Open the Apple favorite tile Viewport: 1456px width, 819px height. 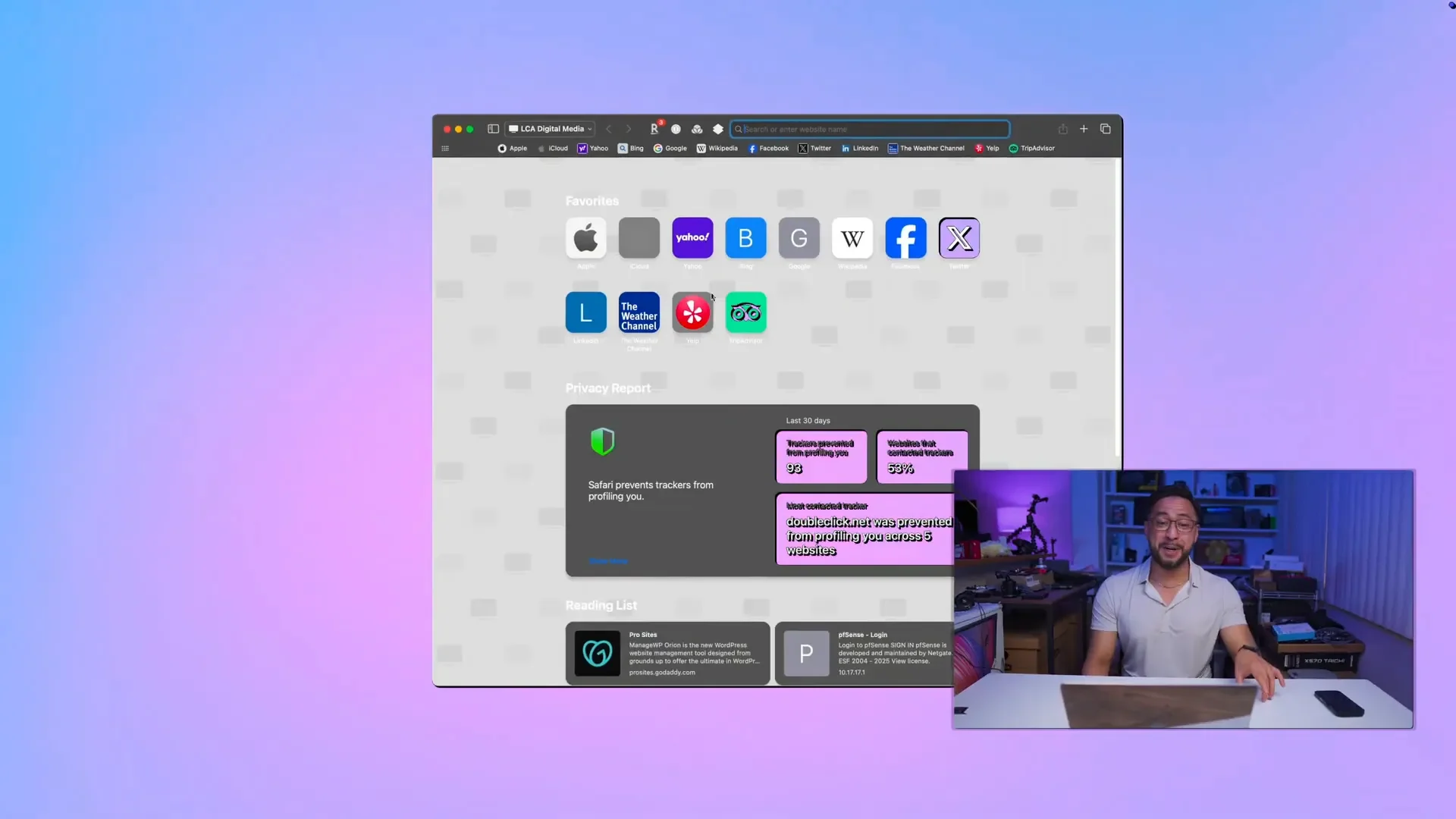click(585, 238)
